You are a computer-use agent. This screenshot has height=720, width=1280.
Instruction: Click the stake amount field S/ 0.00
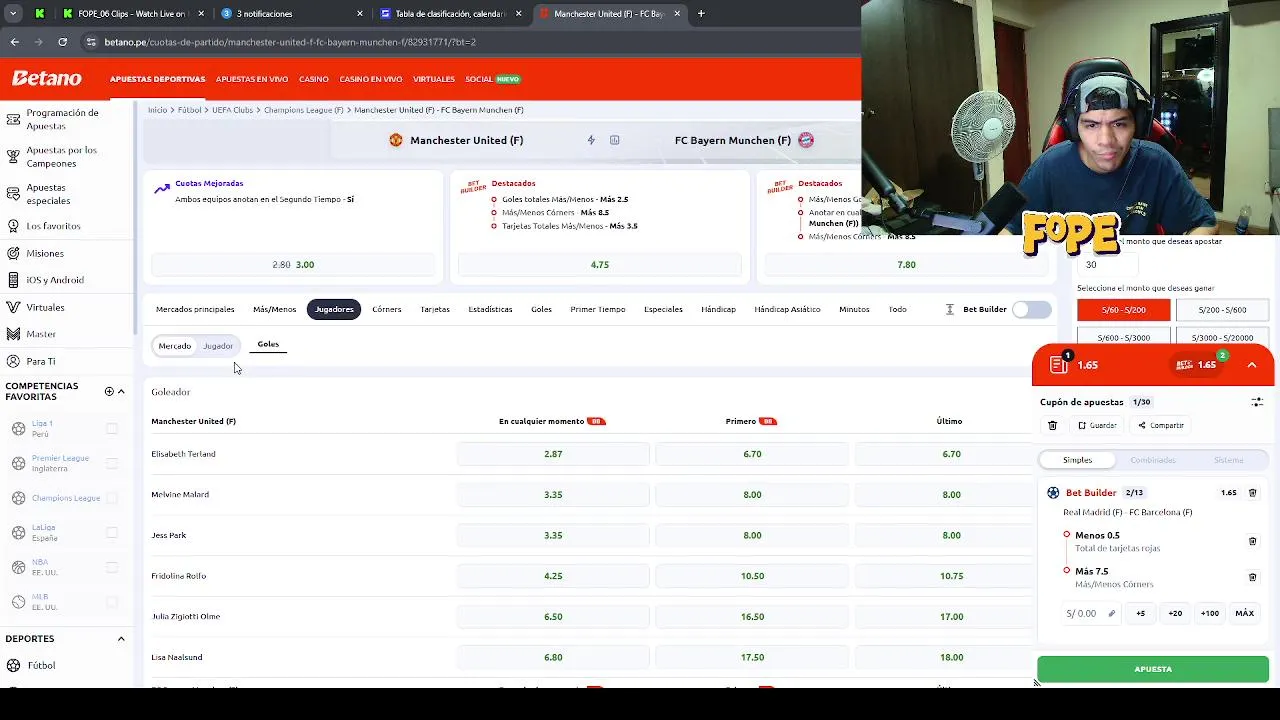tap(1090, 613)
